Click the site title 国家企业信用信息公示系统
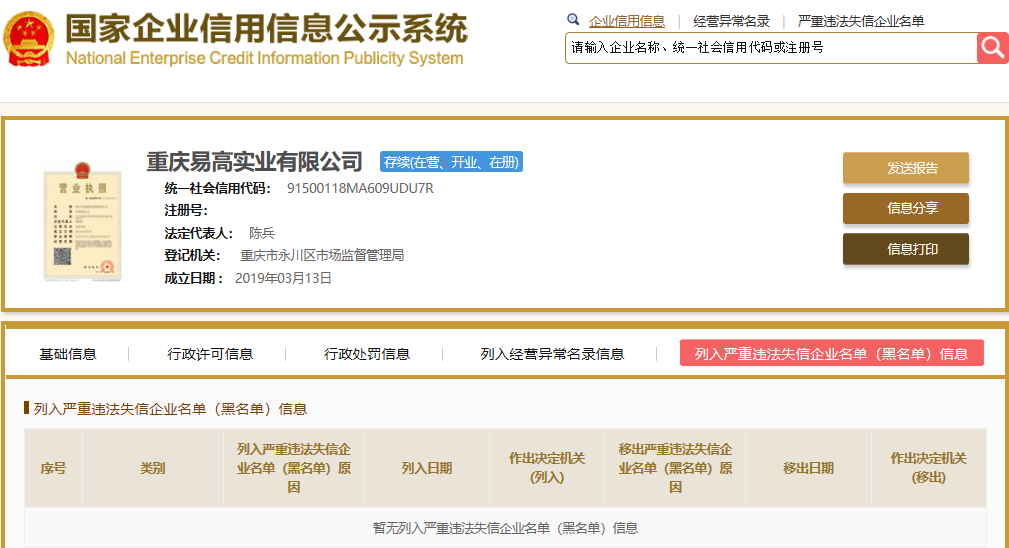 pos(266,28)
